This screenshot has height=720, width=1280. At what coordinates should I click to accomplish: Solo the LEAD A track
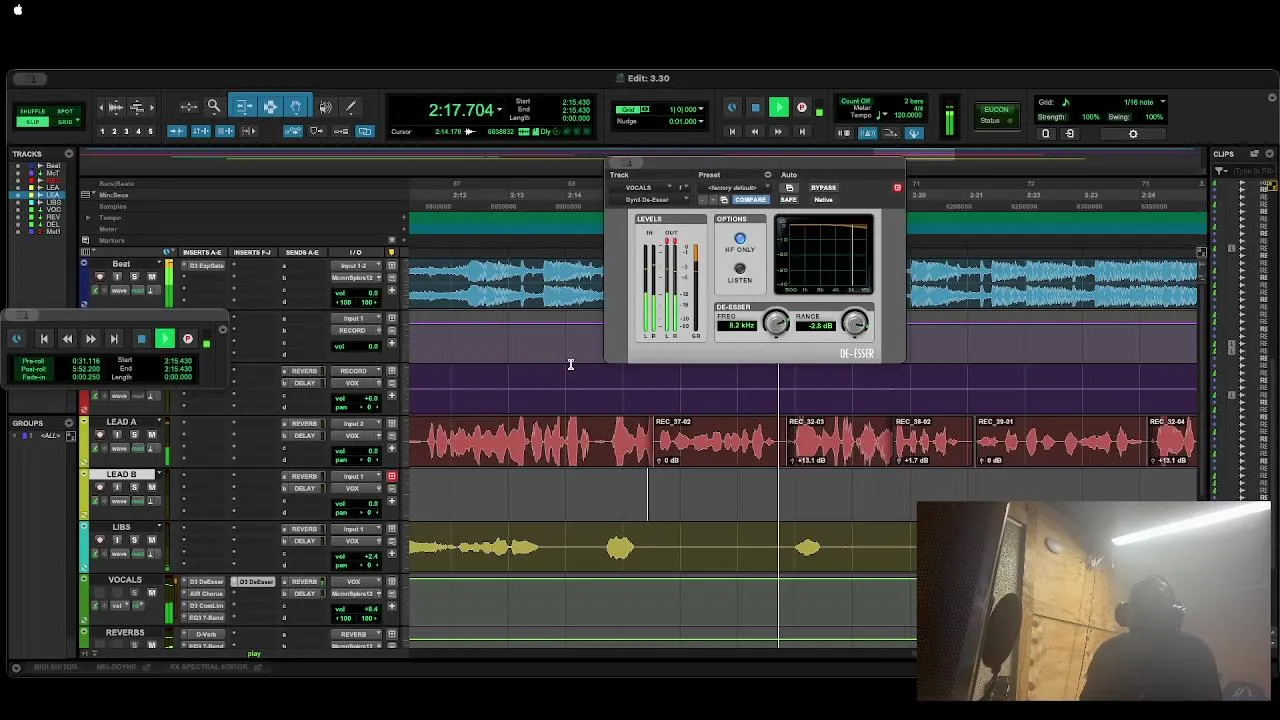(x=134, y=434)
